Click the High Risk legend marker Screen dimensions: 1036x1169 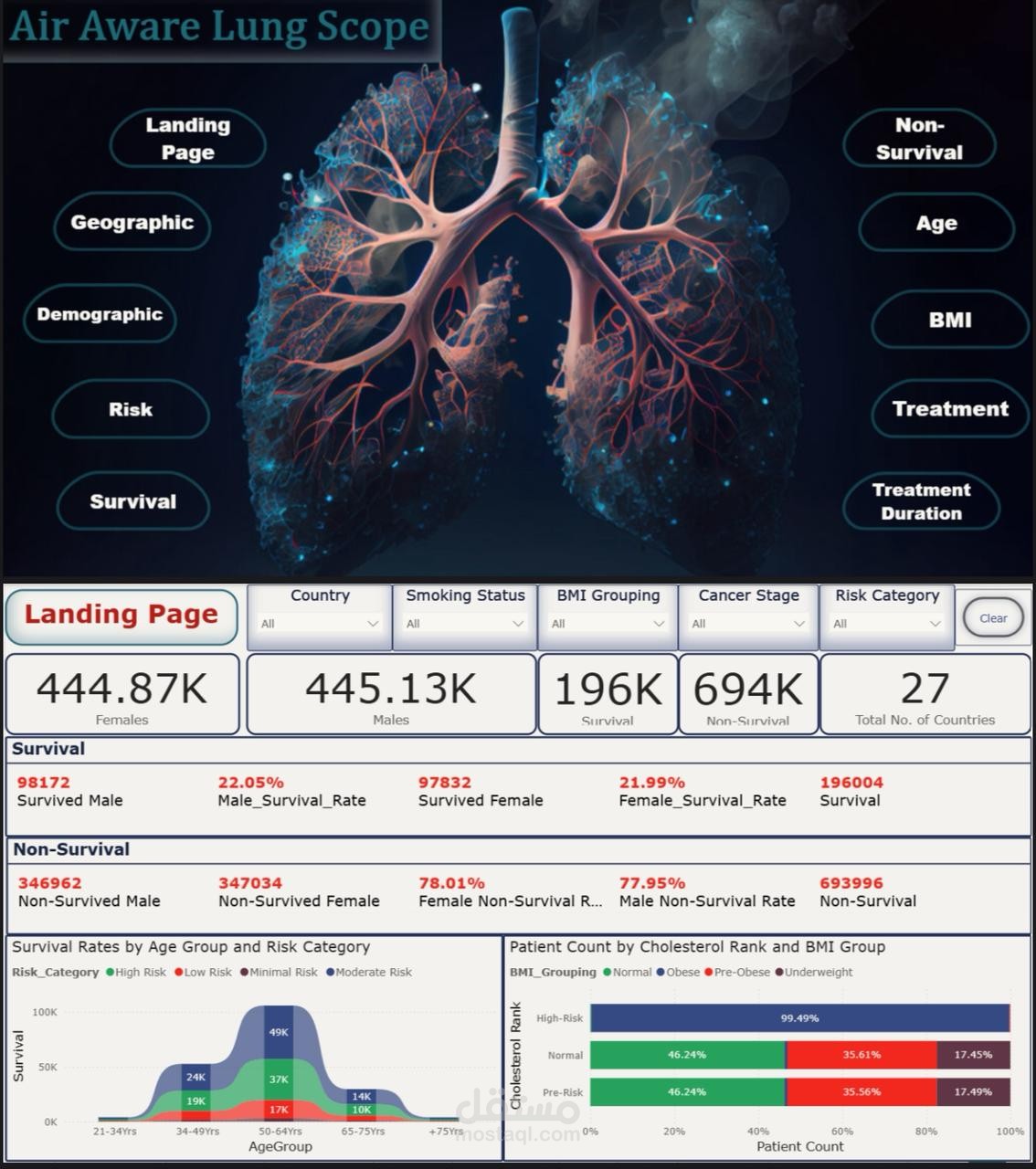(111, 973)
